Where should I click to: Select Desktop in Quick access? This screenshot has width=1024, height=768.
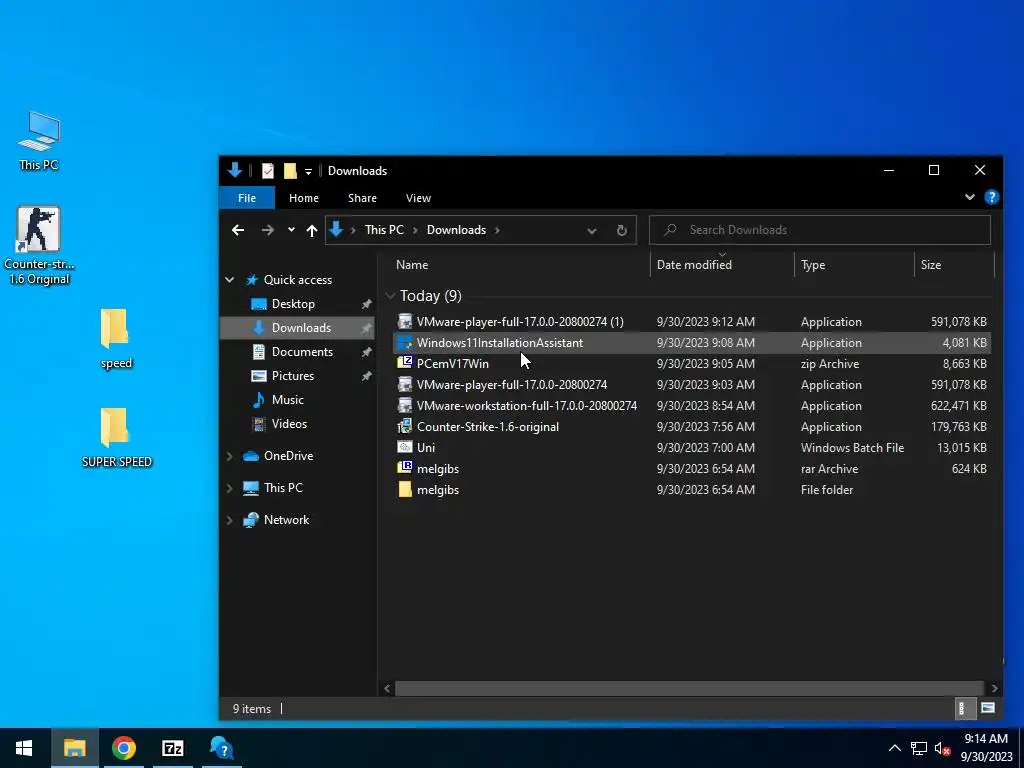click(x=293, y=304)
